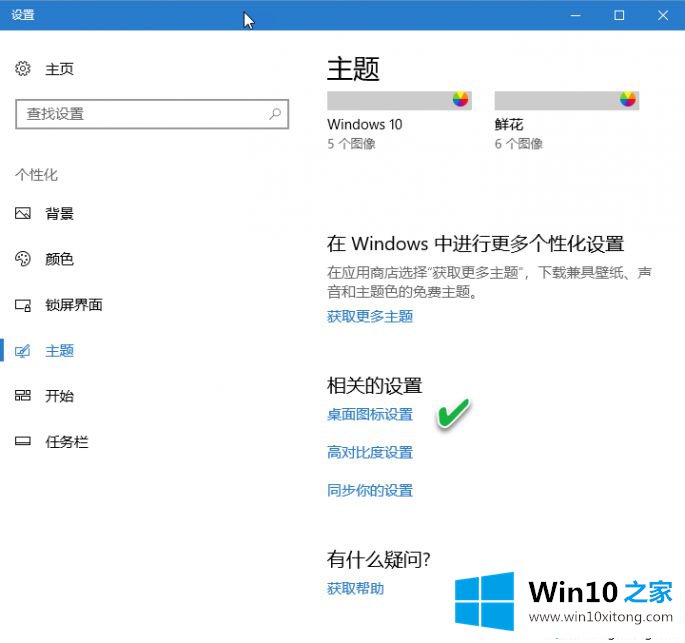Click the gear icon beside 主页
Image resolution: width=685 pixels, height=643 pixels.
click(x=23, y=69)
